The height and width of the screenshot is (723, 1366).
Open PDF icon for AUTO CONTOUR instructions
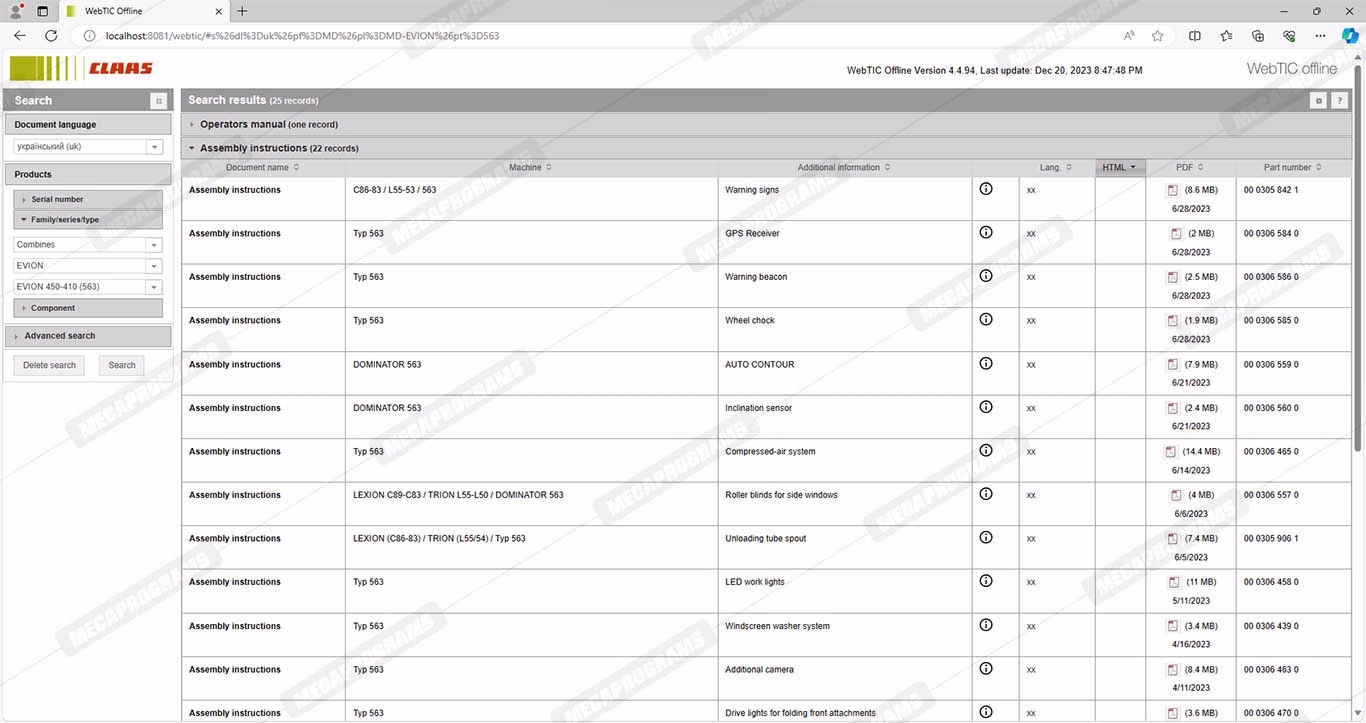(x=1174, y=365)
